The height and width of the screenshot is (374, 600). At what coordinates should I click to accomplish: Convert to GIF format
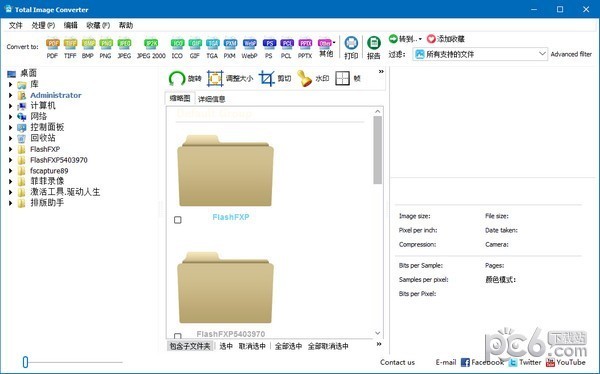195,48
